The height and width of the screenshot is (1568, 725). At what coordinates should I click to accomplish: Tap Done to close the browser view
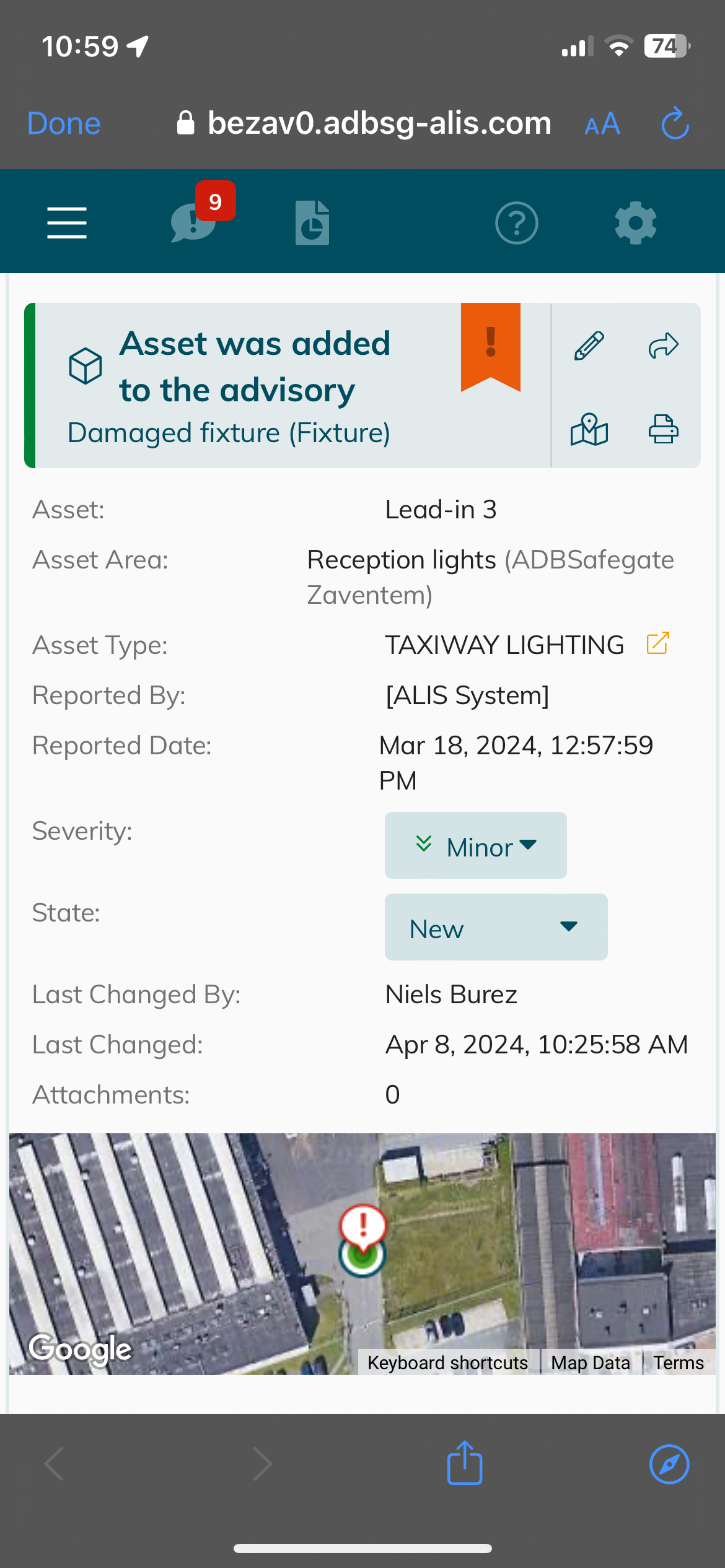64,123
